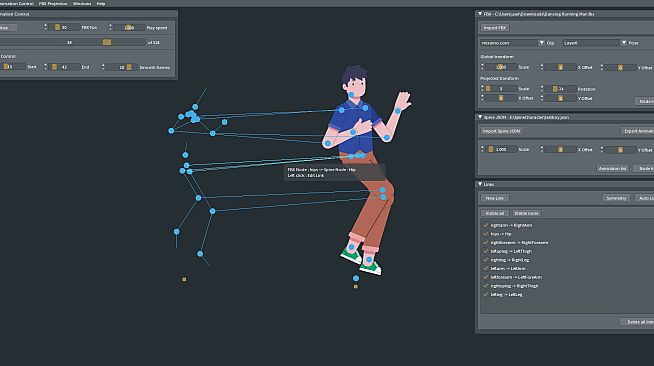Image resolution: width=654 pixels, height=366 pixels.
Task: Adjust the Spine JSON Scale slider
Action: point(501,149)
